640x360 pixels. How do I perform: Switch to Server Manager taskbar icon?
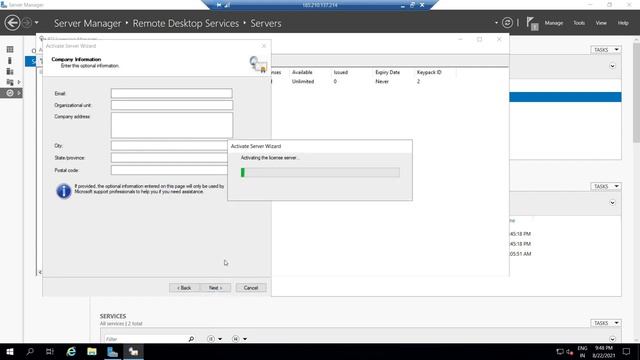[x=113, y=351]
